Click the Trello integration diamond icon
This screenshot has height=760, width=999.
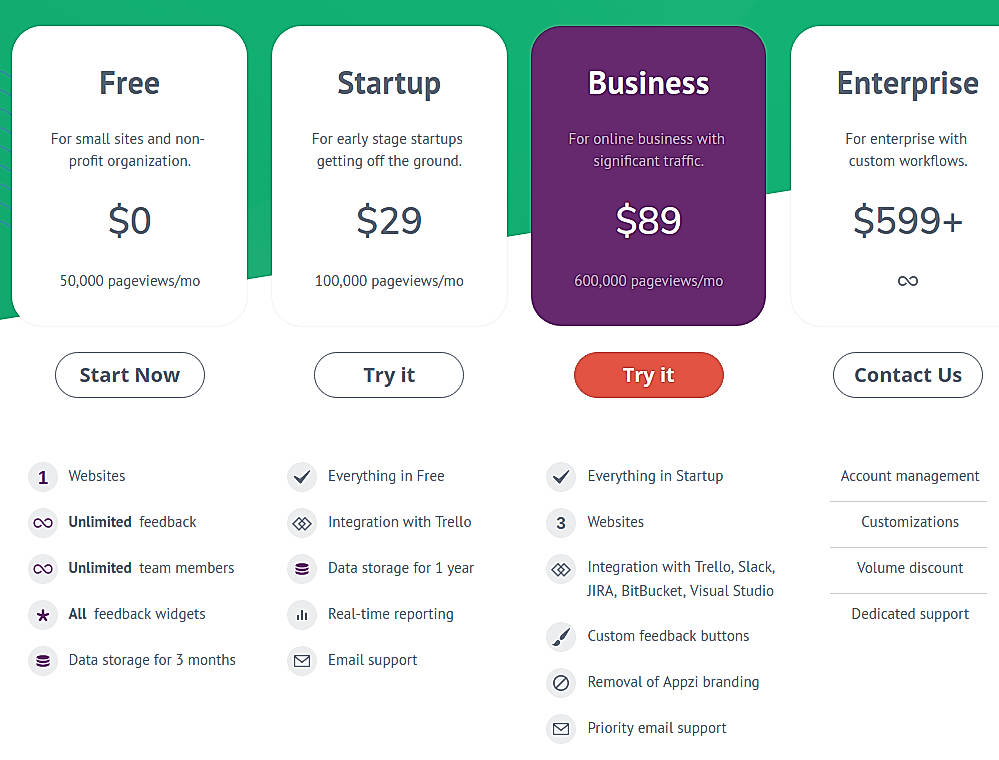click(301, 522)
